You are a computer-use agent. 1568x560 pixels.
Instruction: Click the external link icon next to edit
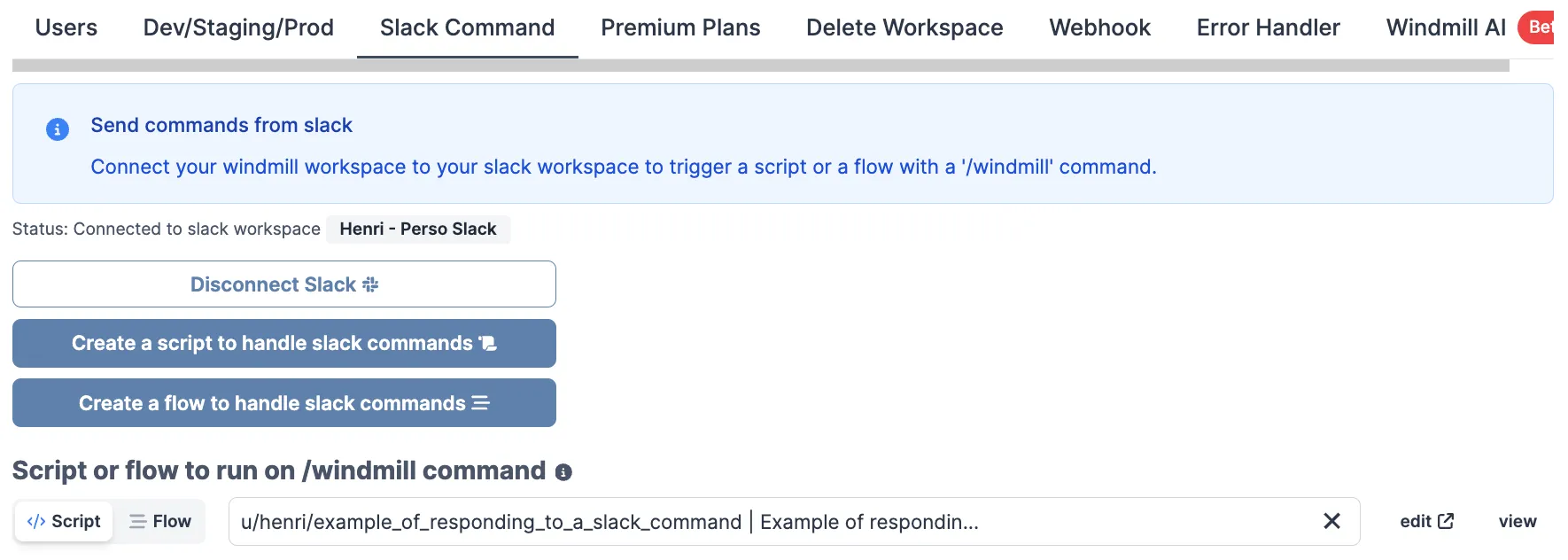tap(1446, 521)
